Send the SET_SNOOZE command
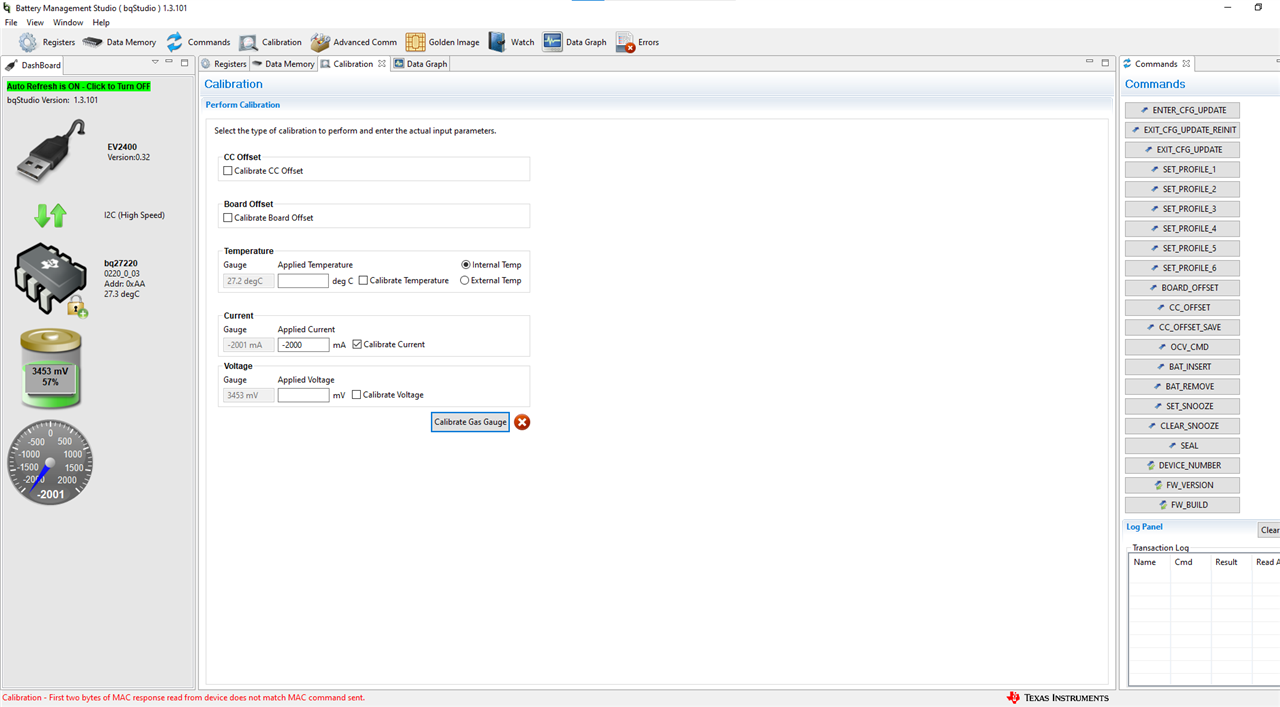The image size is (1280, 707). tap(1182, 406)
